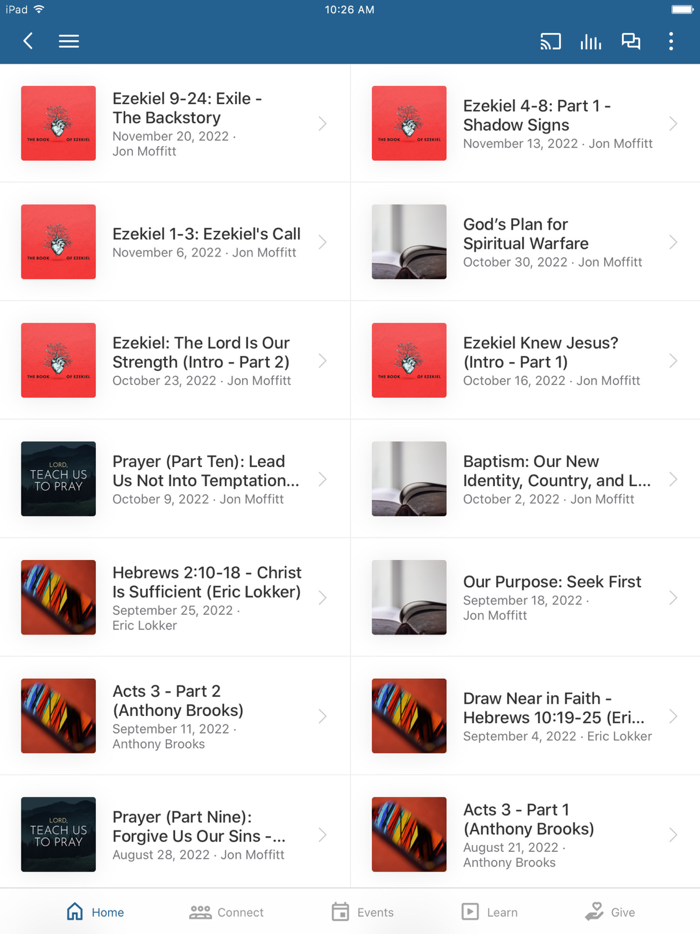Click the Give hand-heart icon
The width and height of the screenshot is (700, 934).
pyautogui.click(x=594, y=911)
